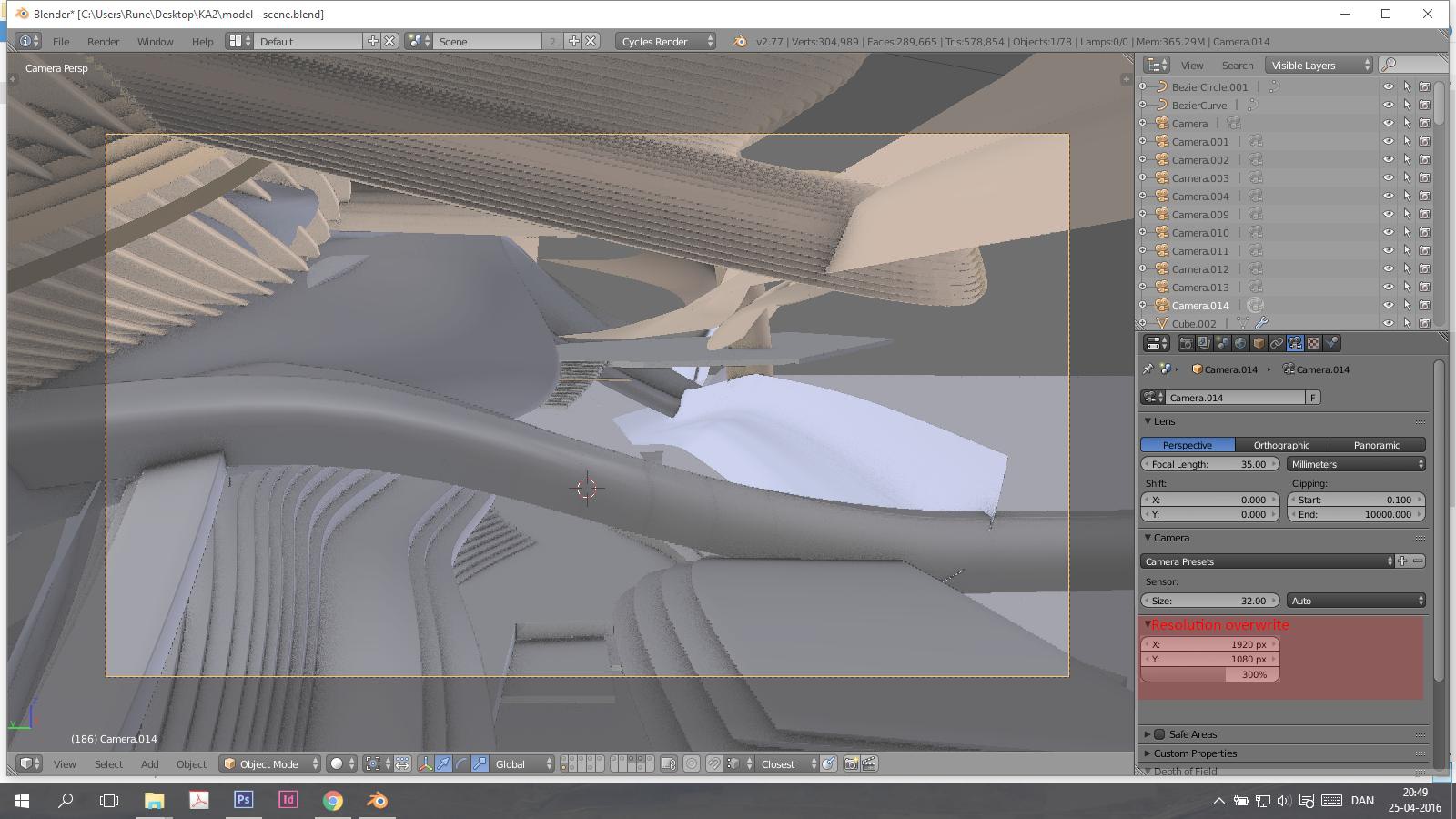Open the Global orientation dropdown
The width and height of the screenshot is (1456, 819).
[521, 764]
